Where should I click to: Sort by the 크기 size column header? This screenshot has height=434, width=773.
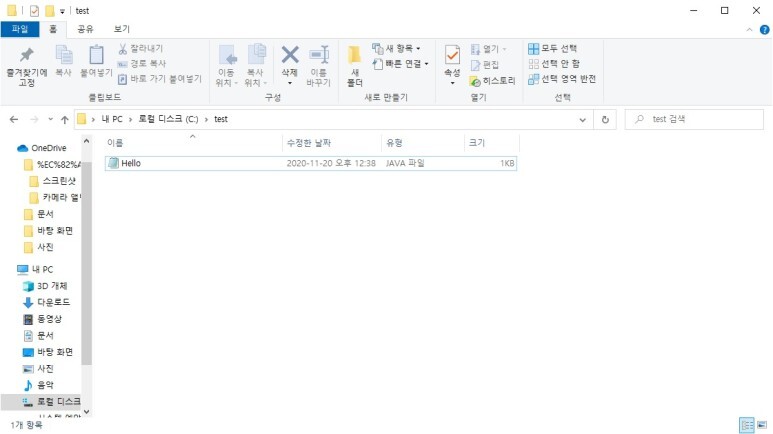492,143
